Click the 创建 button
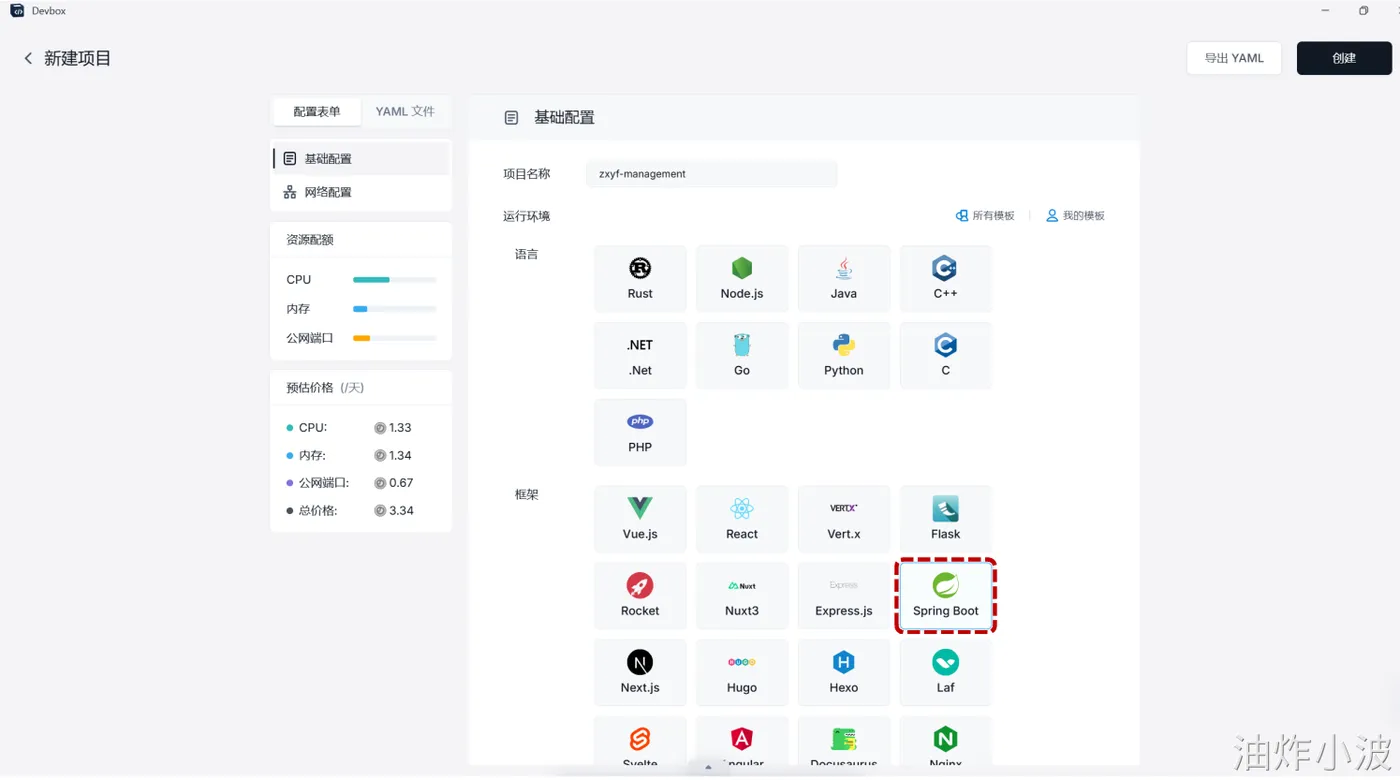 (x=1344, y=58)
